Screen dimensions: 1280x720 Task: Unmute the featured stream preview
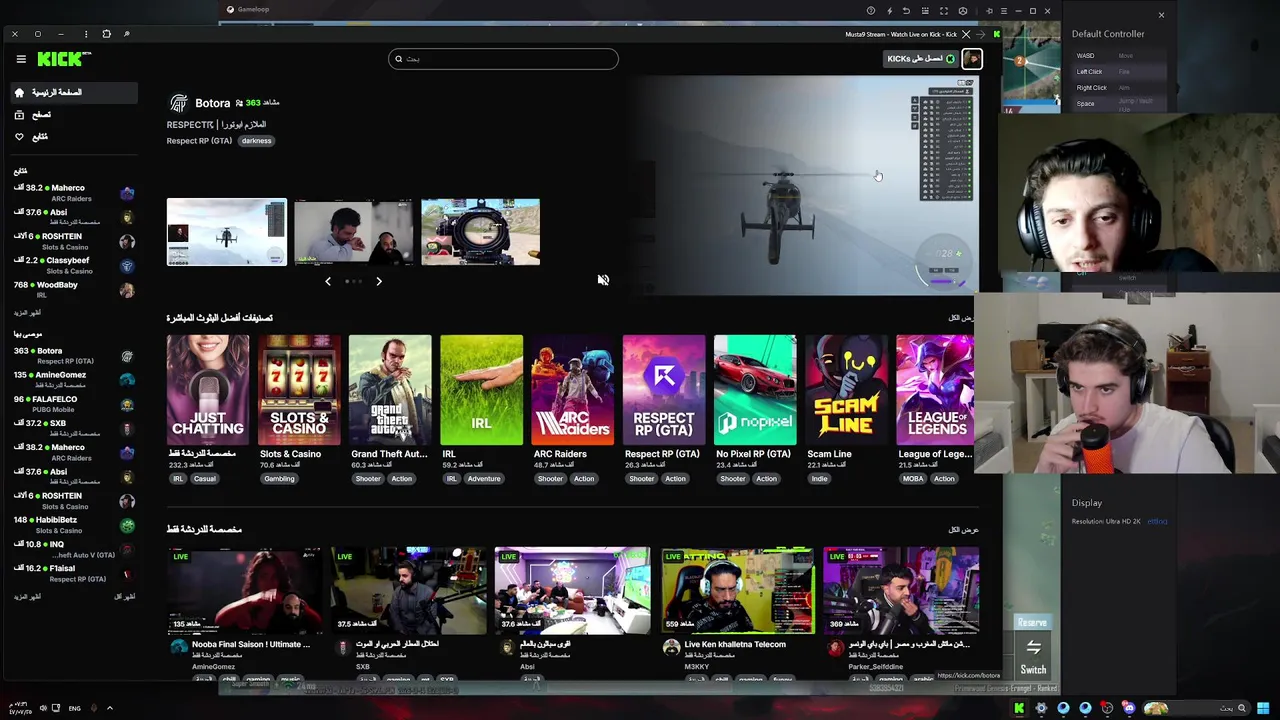603,280
